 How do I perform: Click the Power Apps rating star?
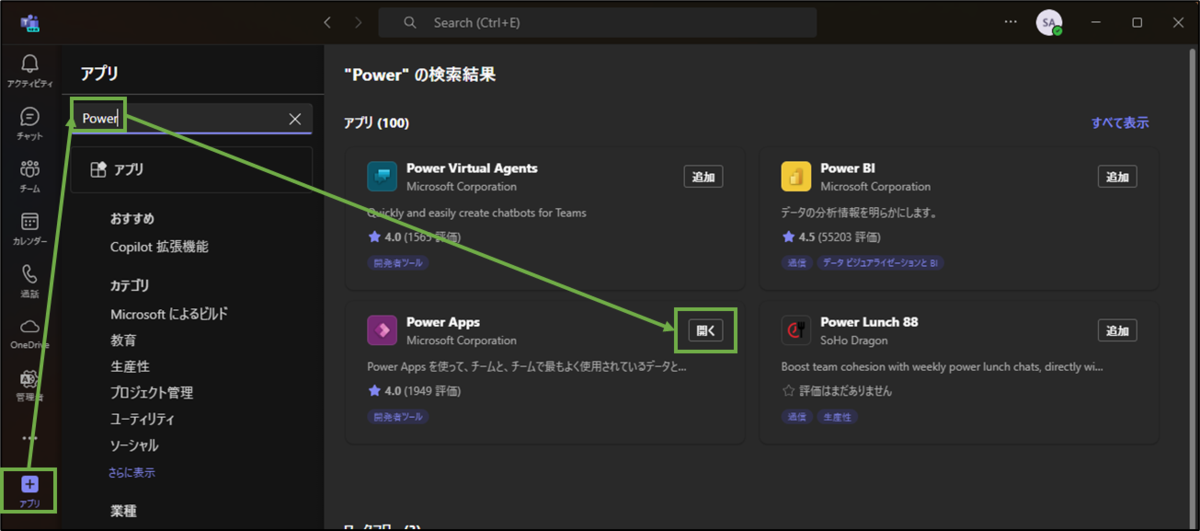click(x=374, y=391)
